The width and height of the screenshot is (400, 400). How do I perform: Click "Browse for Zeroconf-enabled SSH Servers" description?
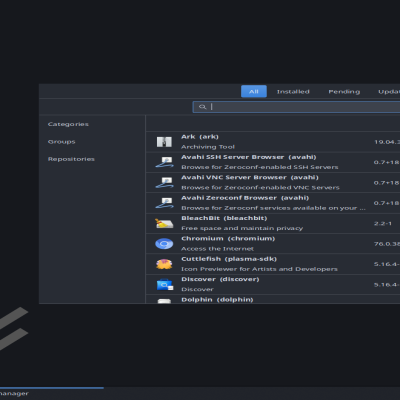[259, 167]
